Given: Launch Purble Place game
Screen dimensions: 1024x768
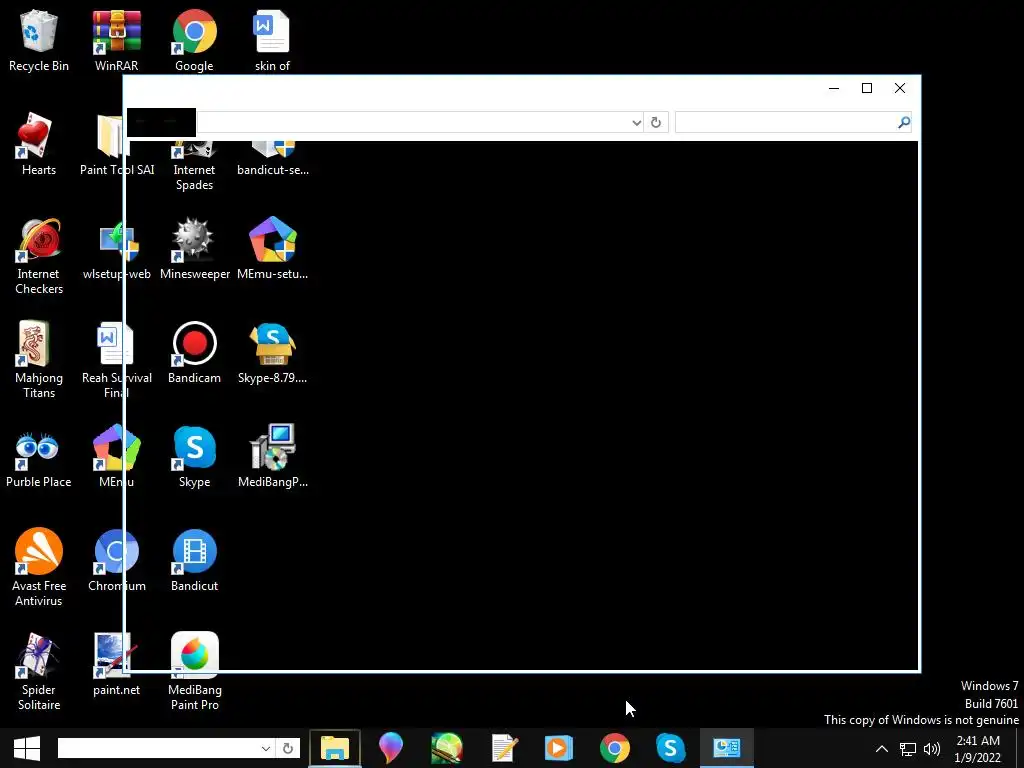Looking at the screenshot, I should tap(39, 456).
